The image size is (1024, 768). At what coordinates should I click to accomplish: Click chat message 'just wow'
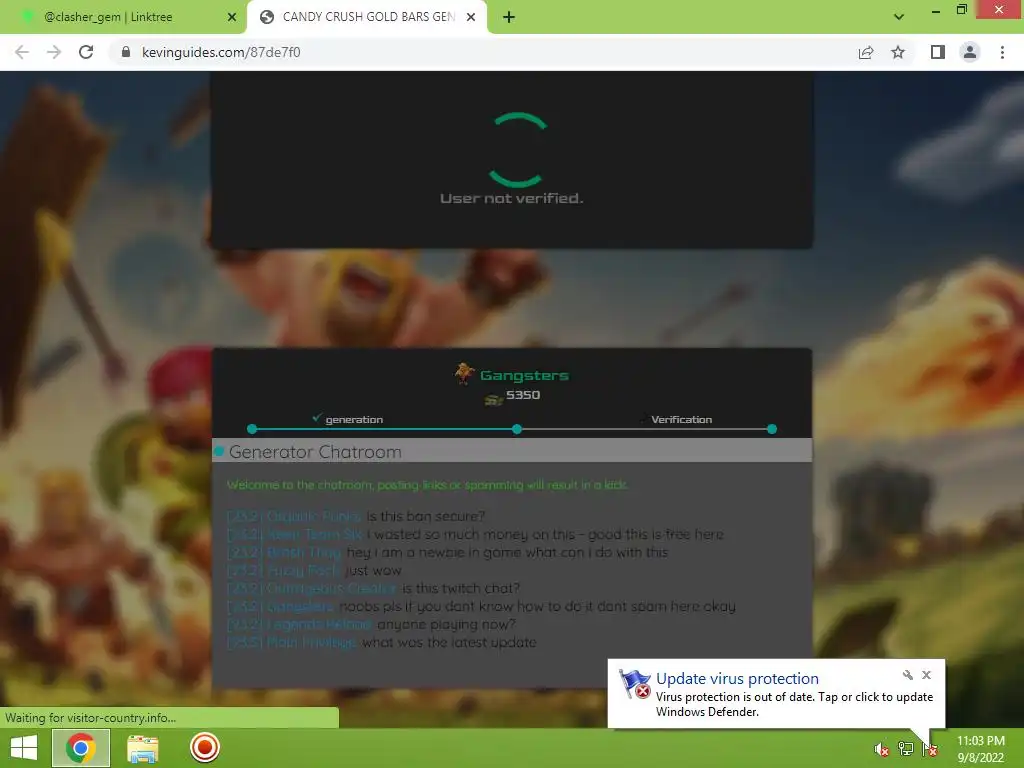tap(373, 570)
